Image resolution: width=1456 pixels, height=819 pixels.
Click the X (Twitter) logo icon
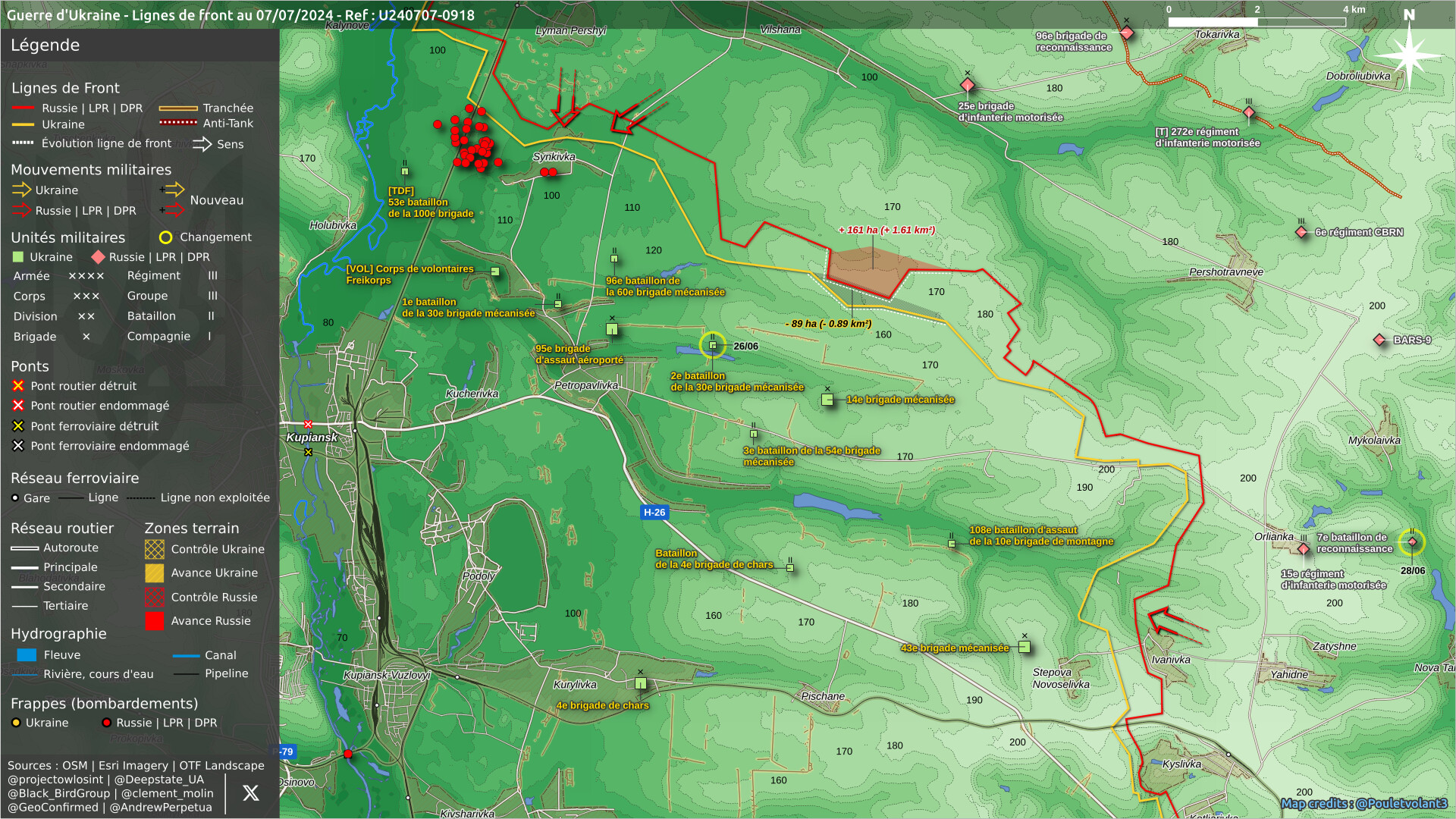click(x=250, y=793)
